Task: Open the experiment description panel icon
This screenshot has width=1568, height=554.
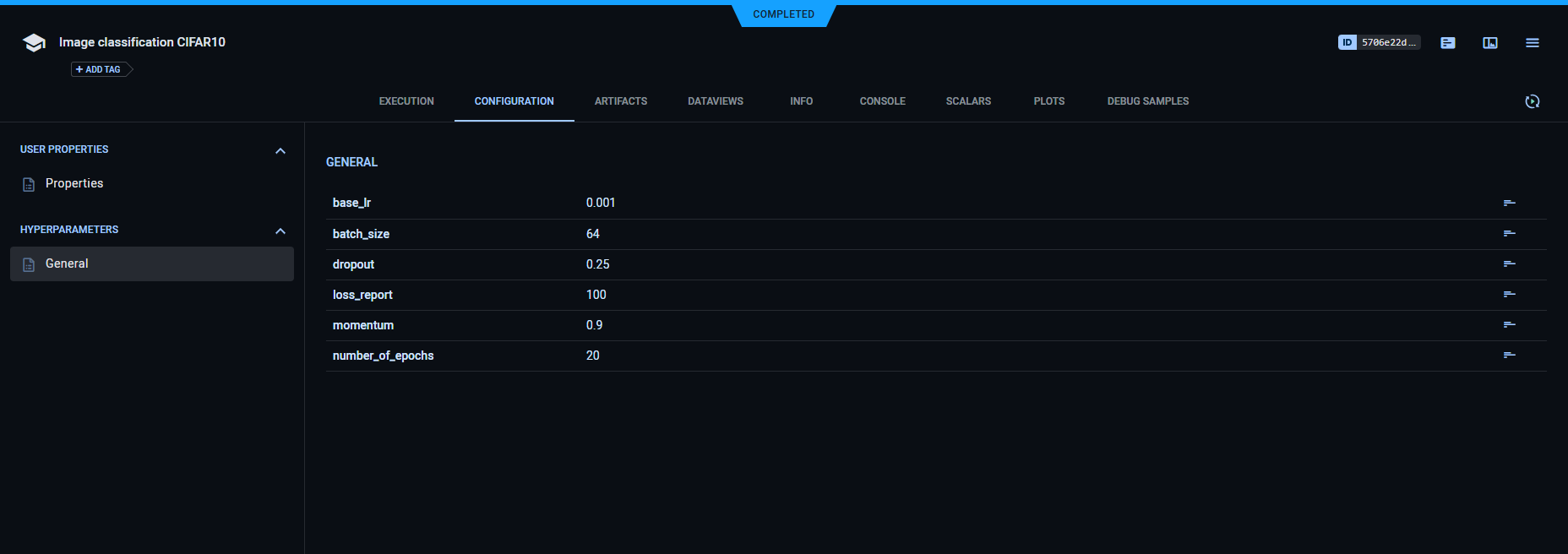Action: point(1447,43)
